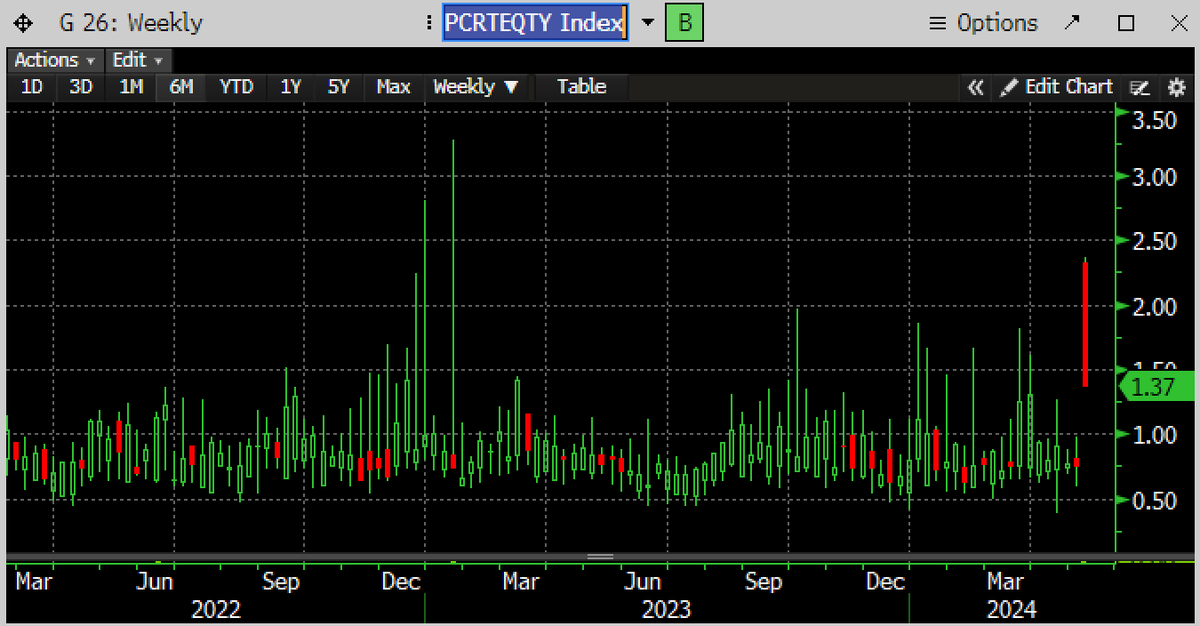
Task: Click the double left chevron collapse icon
Action: [976, 87]
